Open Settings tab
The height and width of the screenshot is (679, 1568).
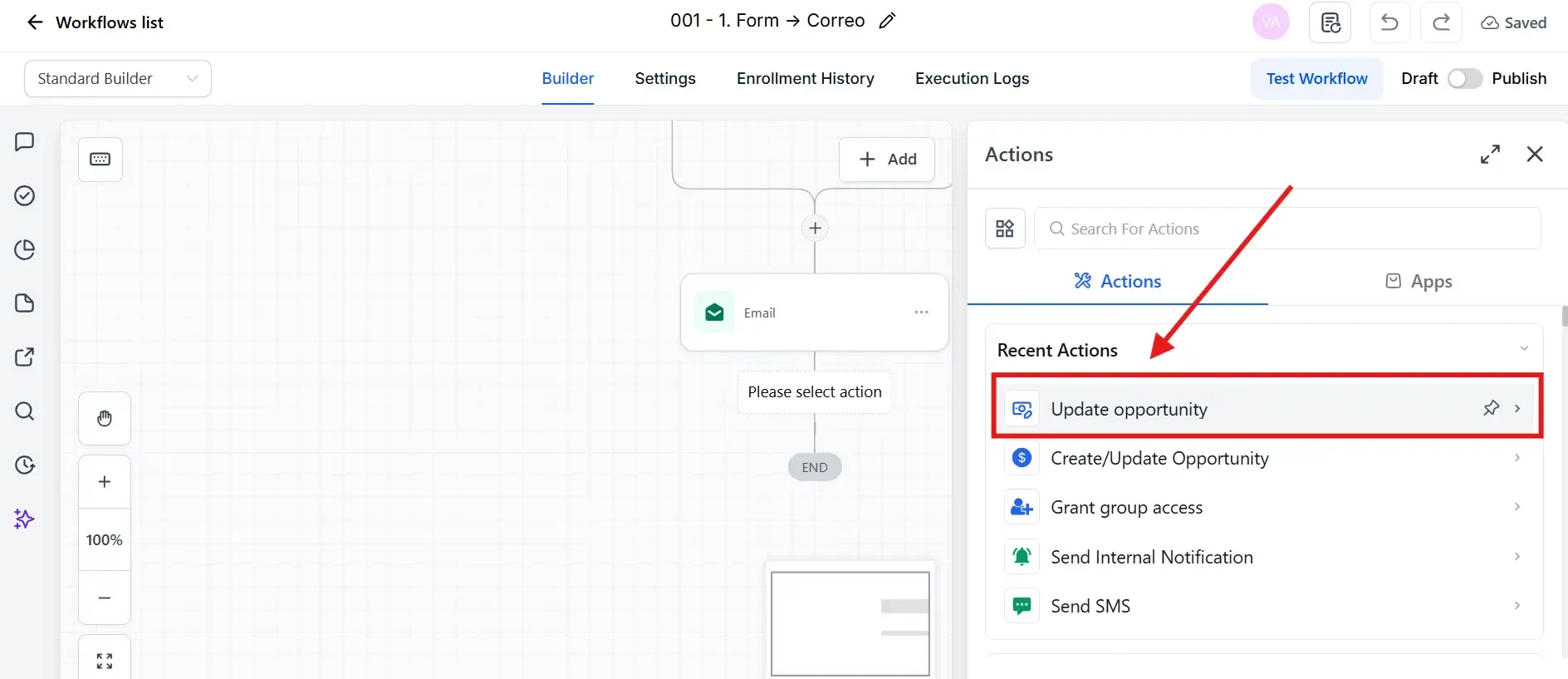point(665,78)
